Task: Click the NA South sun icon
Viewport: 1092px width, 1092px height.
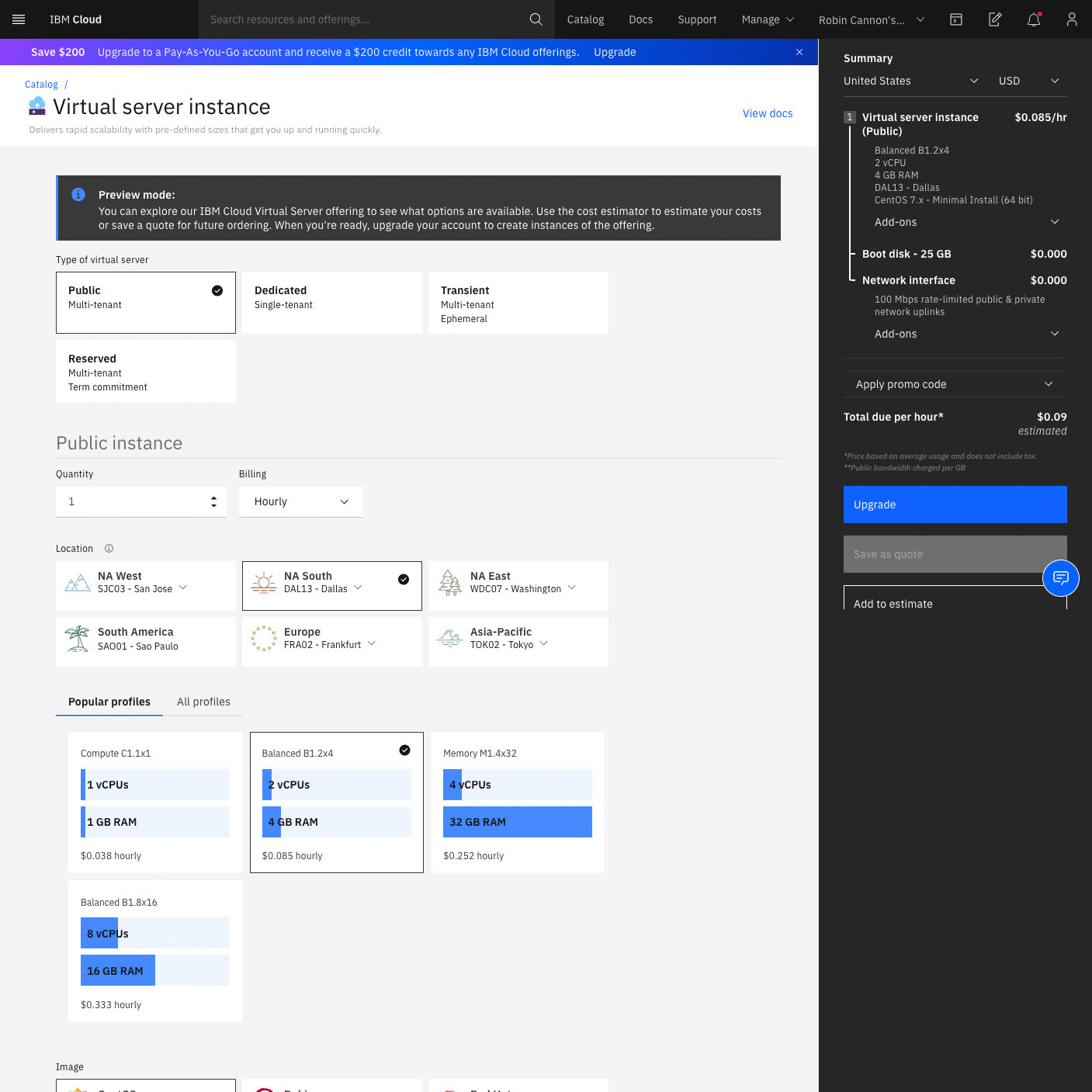Action: click(264, 583)
